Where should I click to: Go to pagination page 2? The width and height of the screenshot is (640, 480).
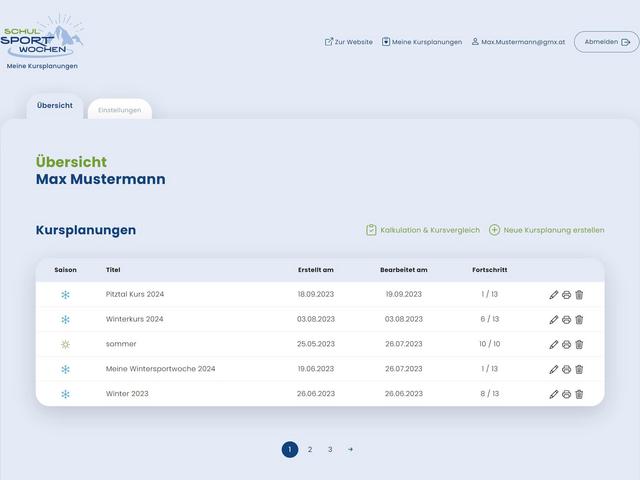[x=310, y=449]
